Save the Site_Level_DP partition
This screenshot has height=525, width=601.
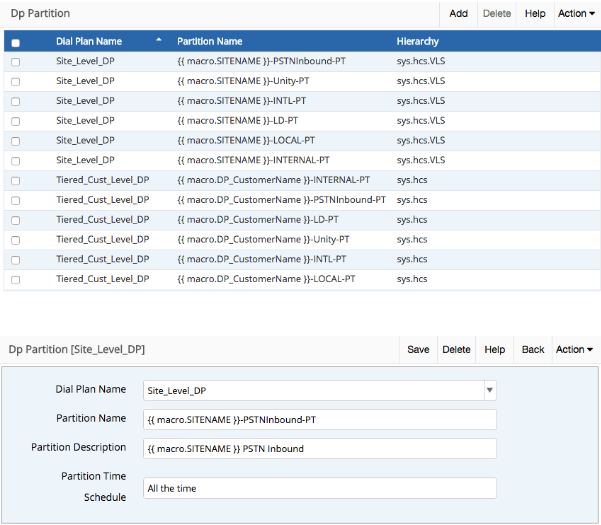418,350
